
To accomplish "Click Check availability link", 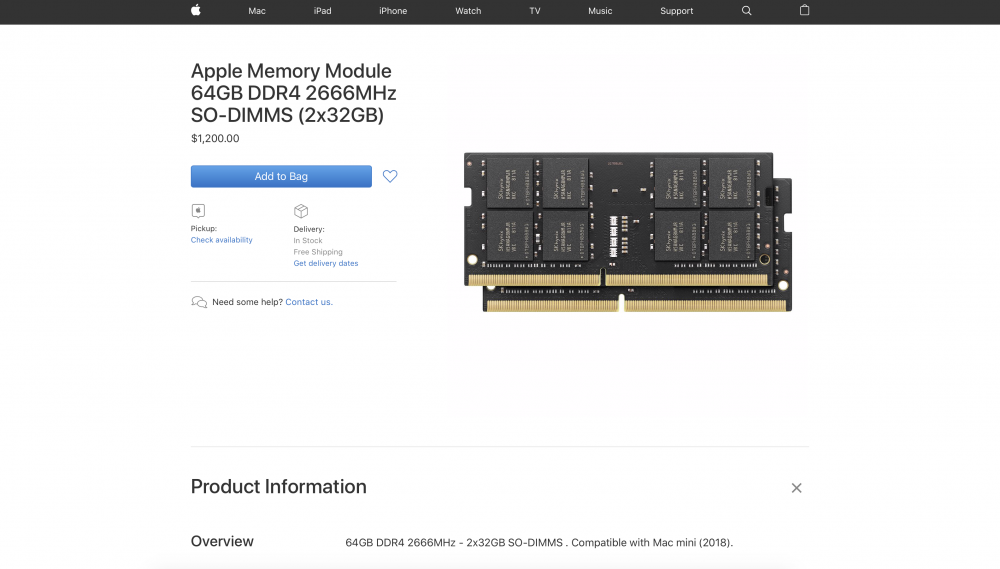I will tap(221, 240).
